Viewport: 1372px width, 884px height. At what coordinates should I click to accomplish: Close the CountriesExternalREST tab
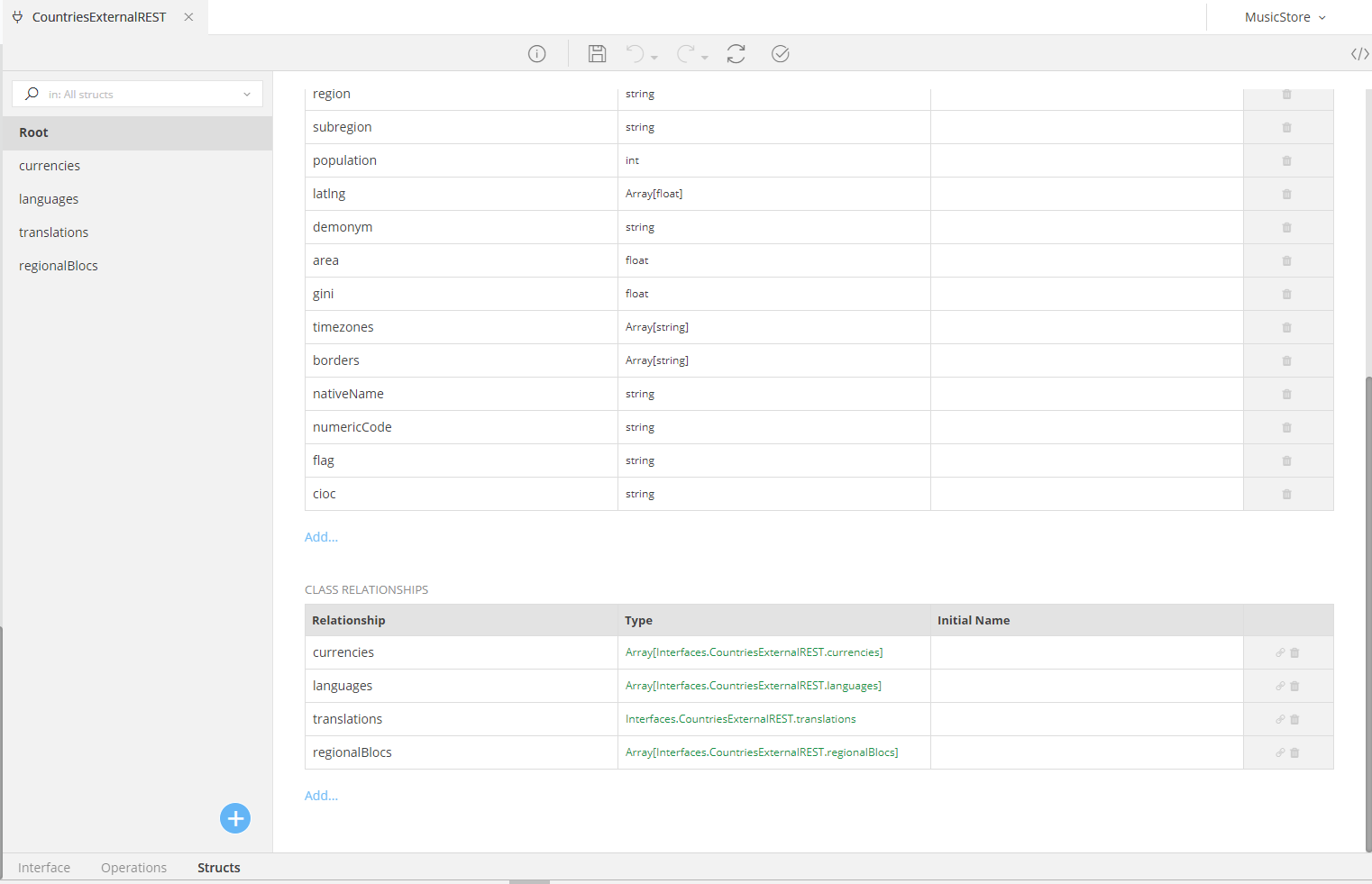pos(188,17)
